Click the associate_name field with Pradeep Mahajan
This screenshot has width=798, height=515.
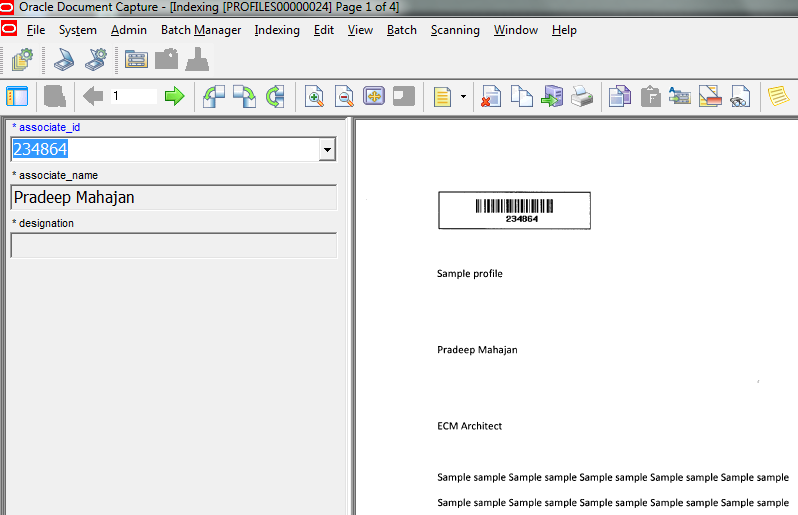tap(173, 198)
